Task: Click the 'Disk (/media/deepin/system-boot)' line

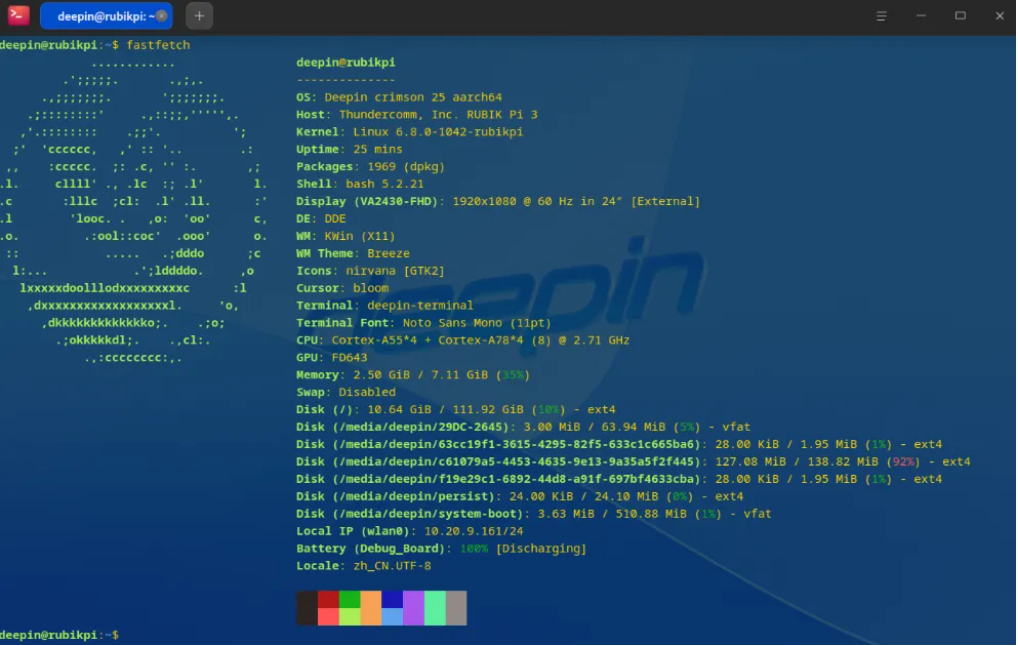Action: 534,514
